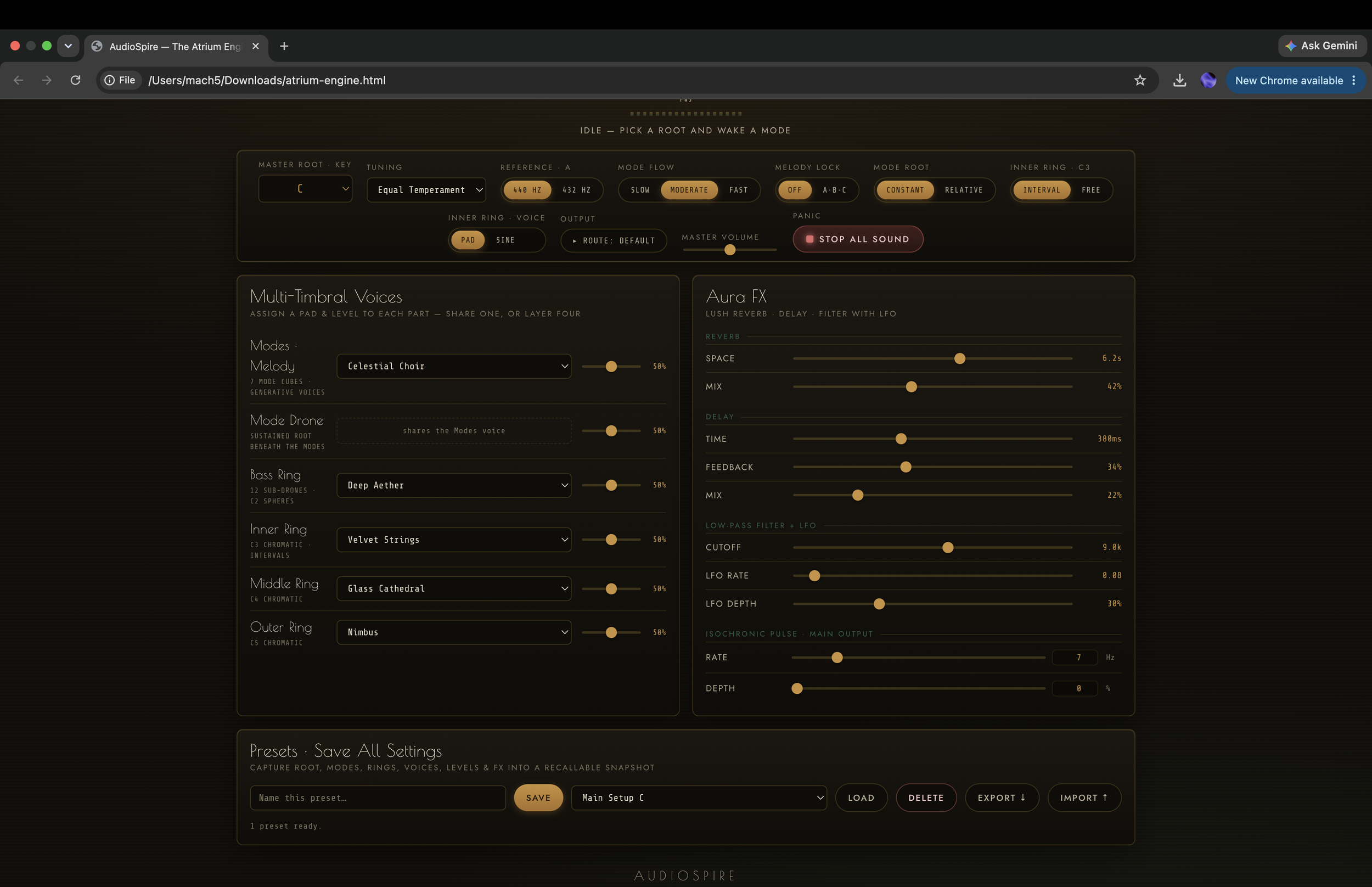Viewport: 1372px width, 887px height.
Task: Set mode root to Relative
Action: (x=964, y=190)
